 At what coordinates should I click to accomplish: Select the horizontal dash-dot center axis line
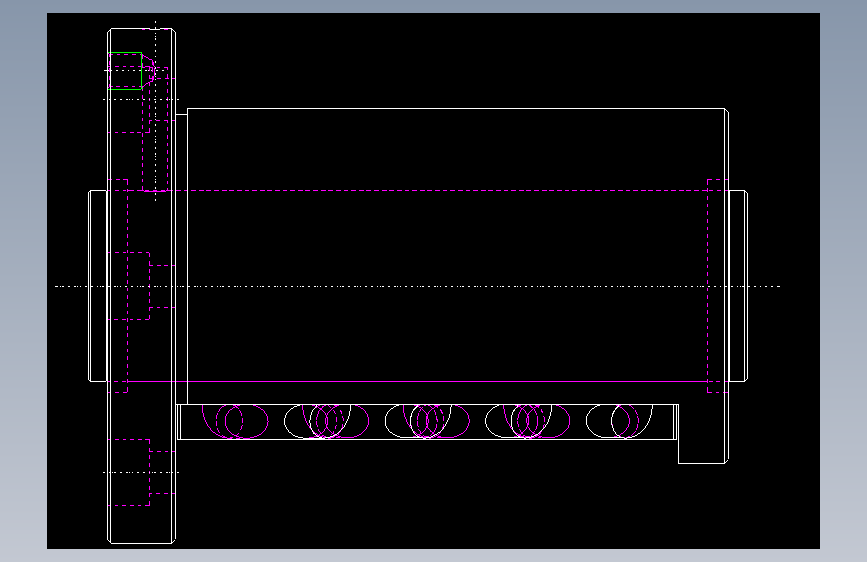point(417,287)
